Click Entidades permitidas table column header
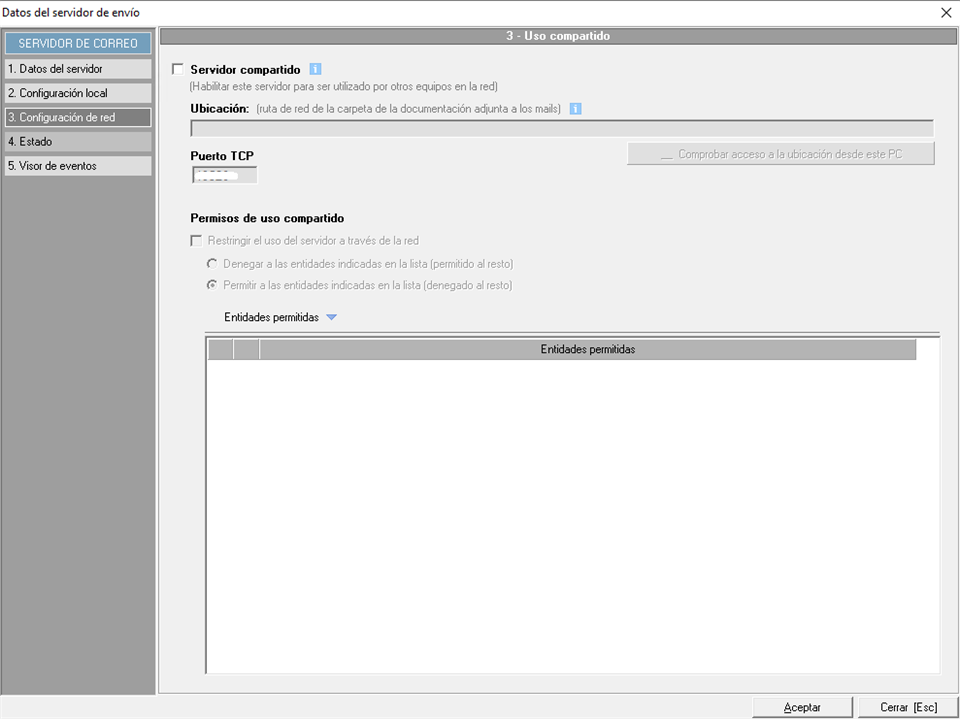960x719 pixels. 587,350
